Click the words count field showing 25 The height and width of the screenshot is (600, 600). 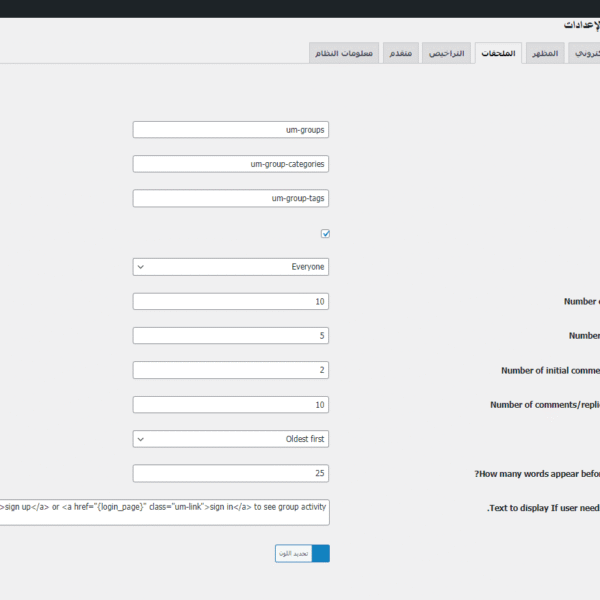tap(231, 473)
